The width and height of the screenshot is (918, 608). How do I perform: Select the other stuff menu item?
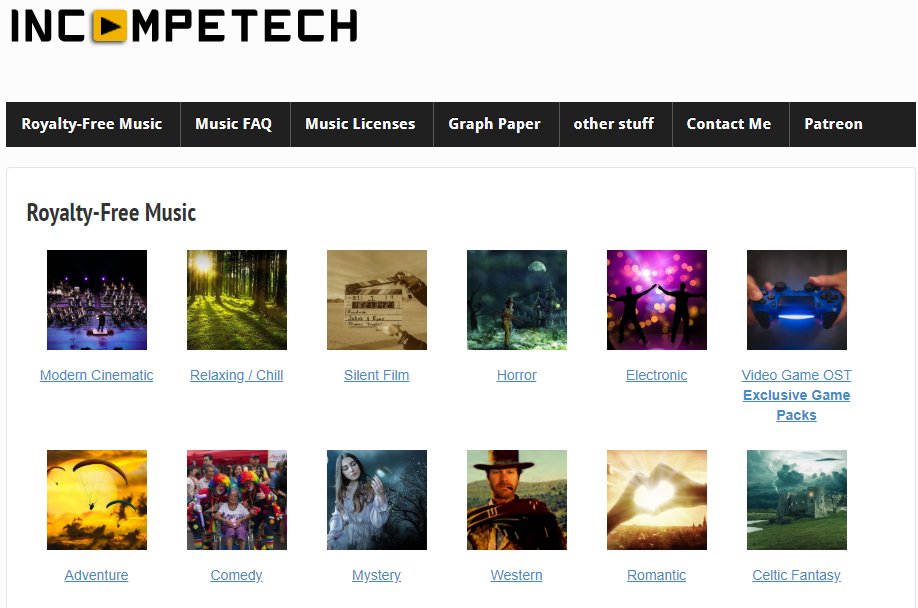[x=614, y=124]
